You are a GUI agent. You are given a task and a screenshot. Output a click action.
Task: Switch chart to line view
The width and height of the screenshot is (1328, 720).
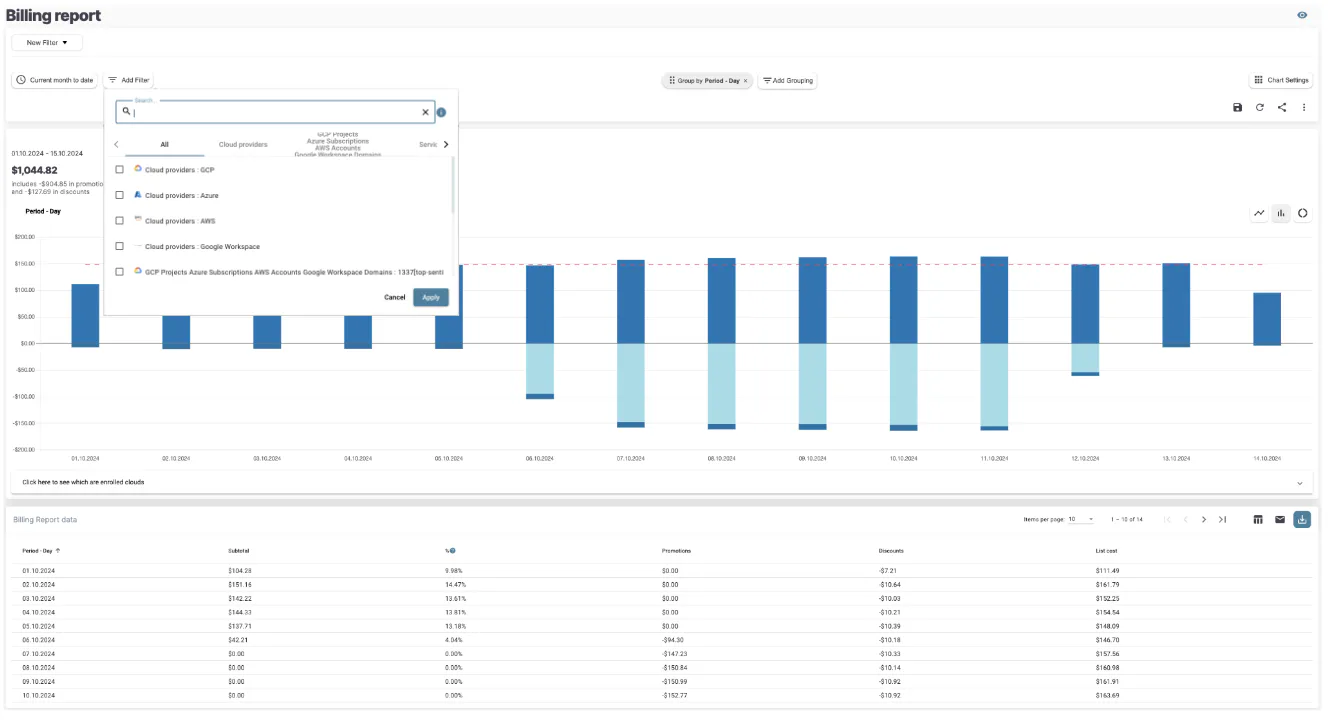(x=1259, y=213)
